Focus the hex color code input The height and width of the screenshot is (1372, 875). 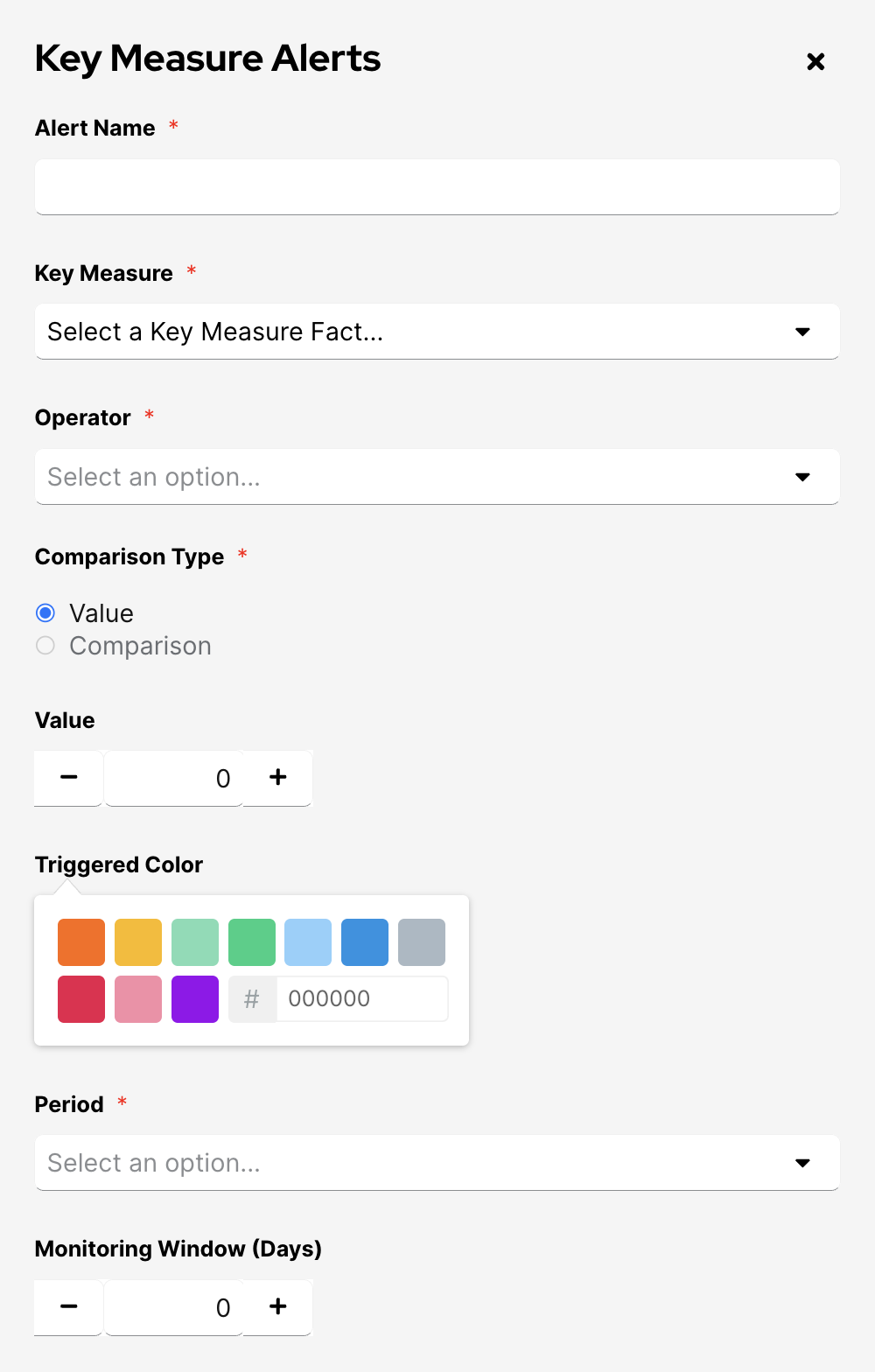pyautogui.click(x=361, y=999)
